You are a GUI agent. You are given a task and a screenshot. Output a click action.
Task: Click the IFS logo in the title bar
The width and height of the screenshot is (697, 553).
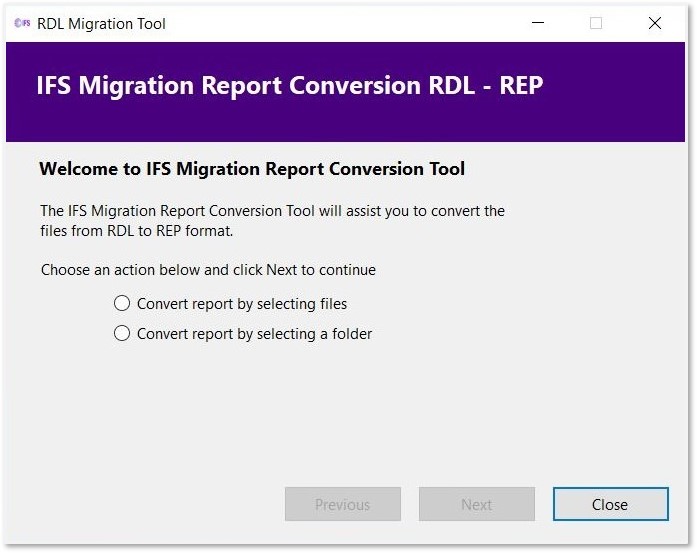click(22, 23)
